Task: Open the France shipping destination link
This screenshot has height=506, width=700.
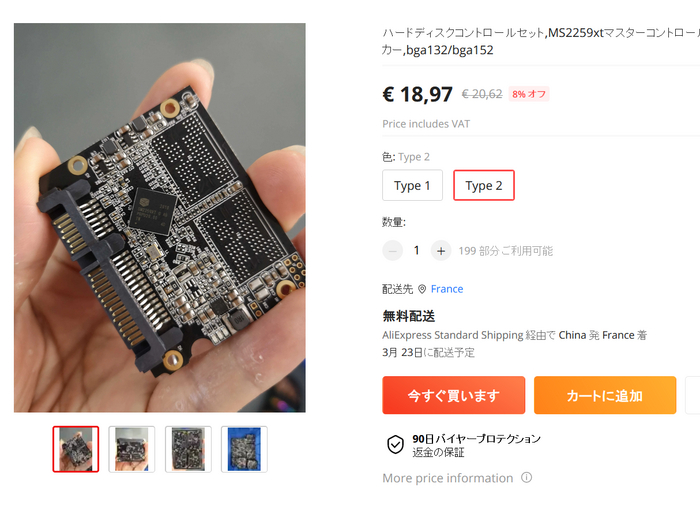Action: tap(447, 289)
